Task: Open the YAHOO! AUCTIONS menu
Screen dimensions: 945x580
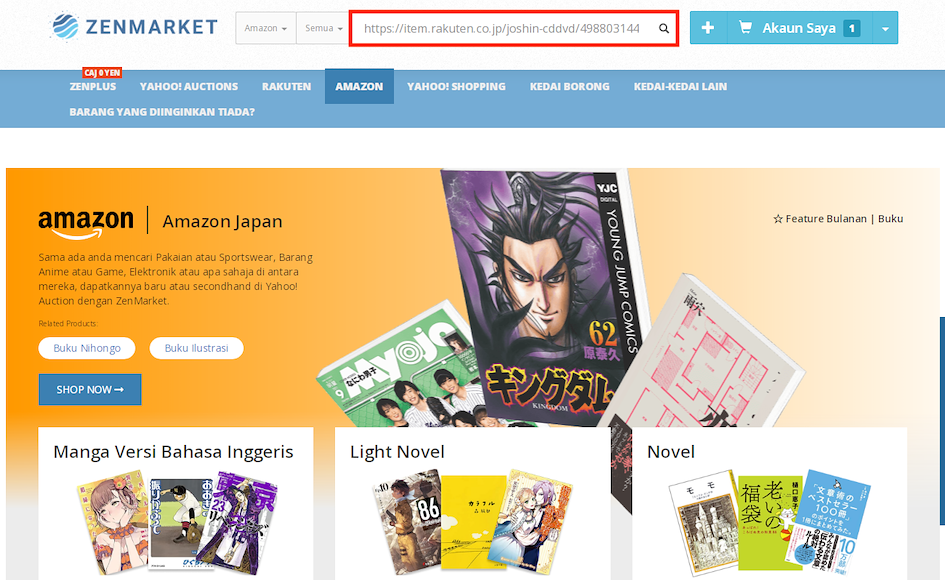Action: coord(189,87)
